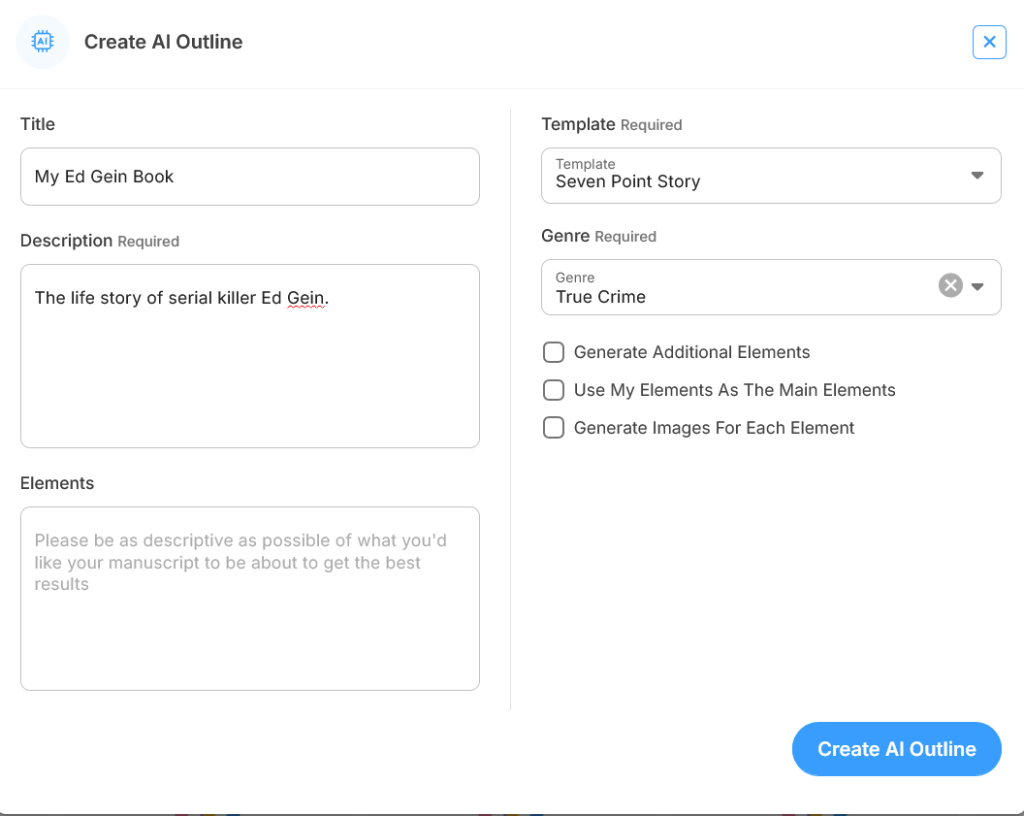Image resolution: width=1024 pixels, height=816 pixels.
Task: Click the True Crime genre field
Action: click(740, 287)
